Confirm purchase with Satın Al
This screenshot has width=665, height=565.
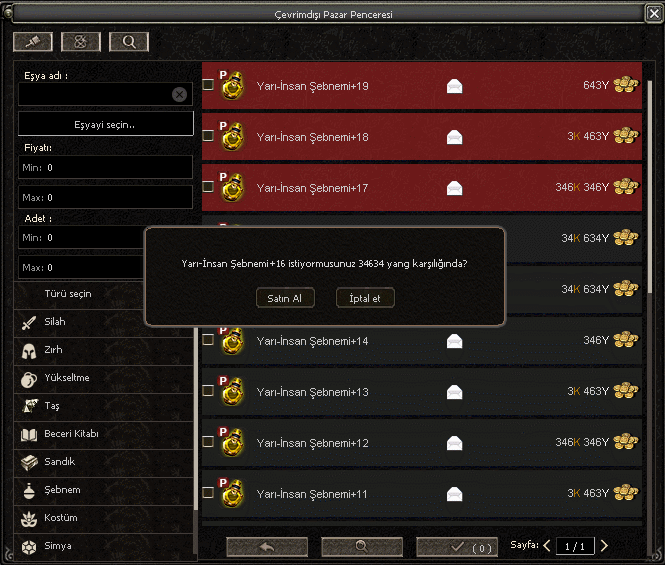coord(285,298)
